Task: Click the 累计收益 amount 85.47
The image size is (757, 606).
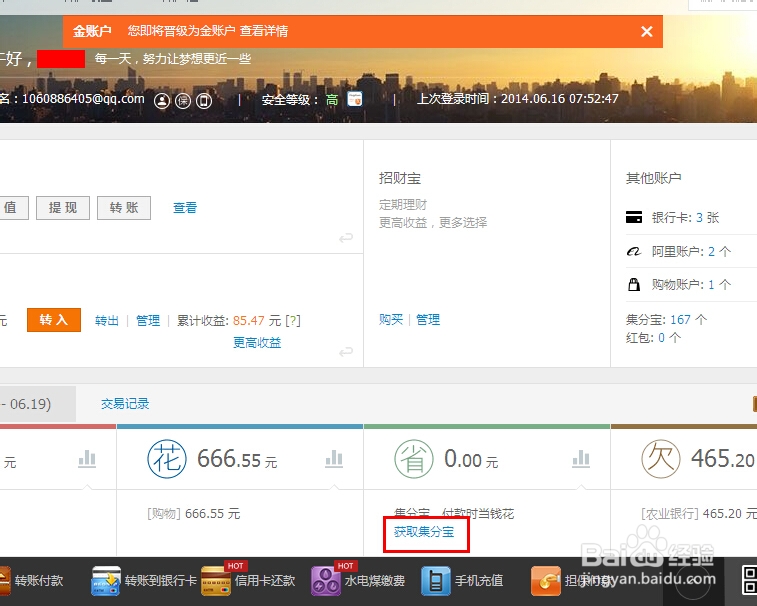Action: pyautogui.click(x=249, y=321)
